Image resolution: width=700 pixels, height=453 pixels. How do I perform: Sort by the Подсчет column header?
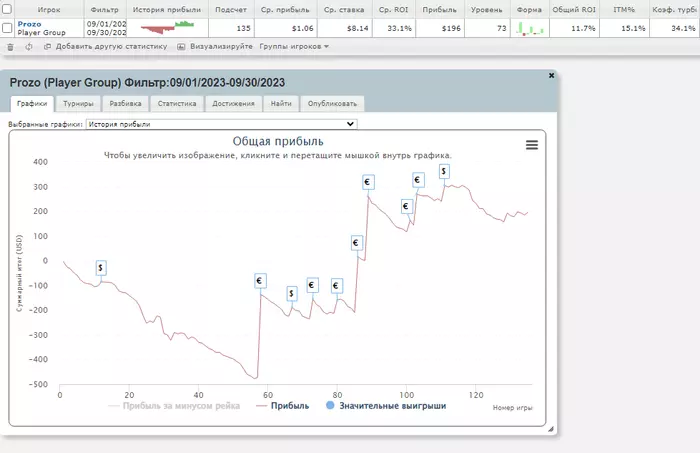(231, 9)
